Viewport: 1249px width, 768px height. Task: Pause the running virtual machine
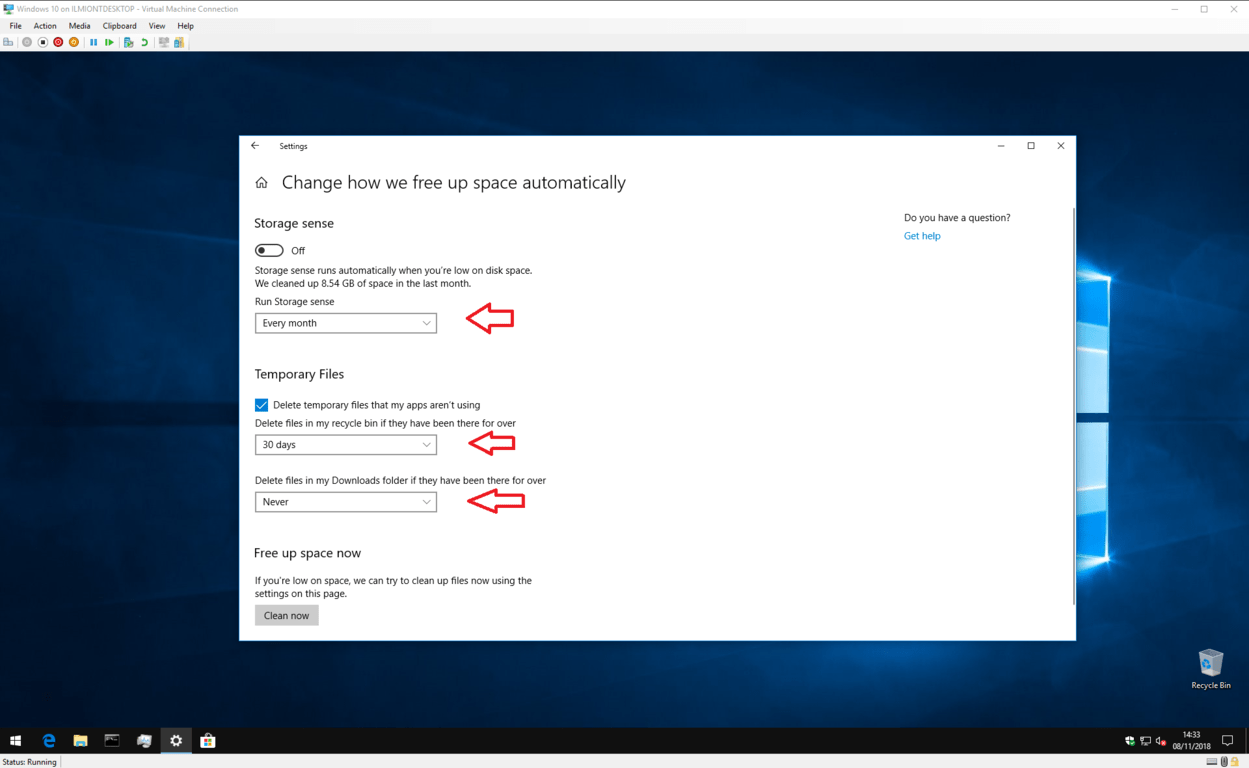[94, 43]
